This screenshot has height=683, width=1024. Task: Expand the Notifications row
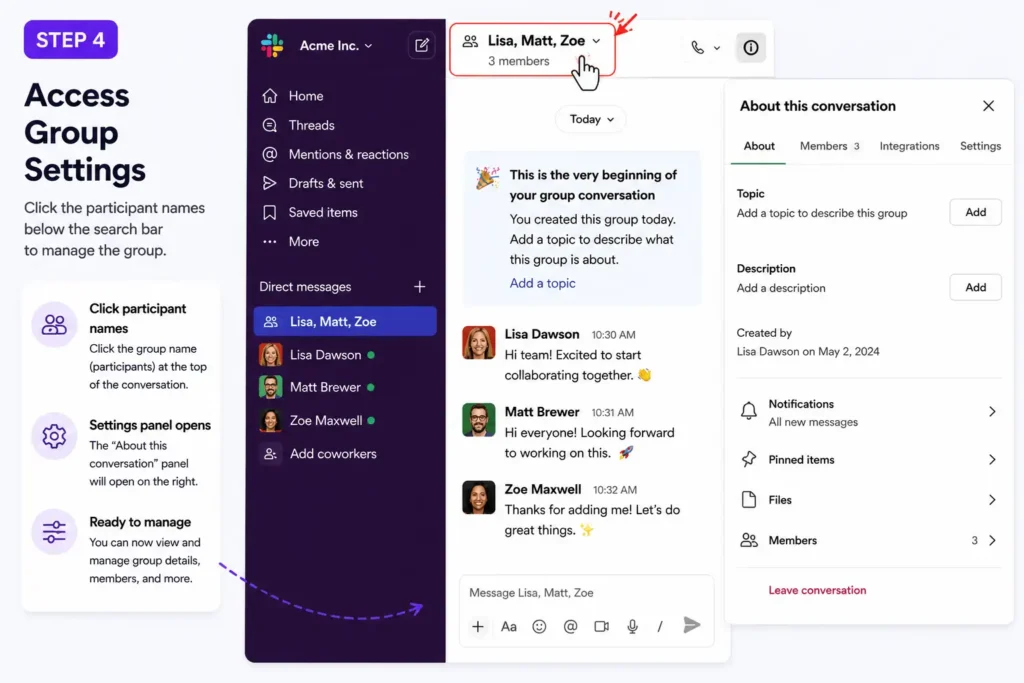point(869,413)
